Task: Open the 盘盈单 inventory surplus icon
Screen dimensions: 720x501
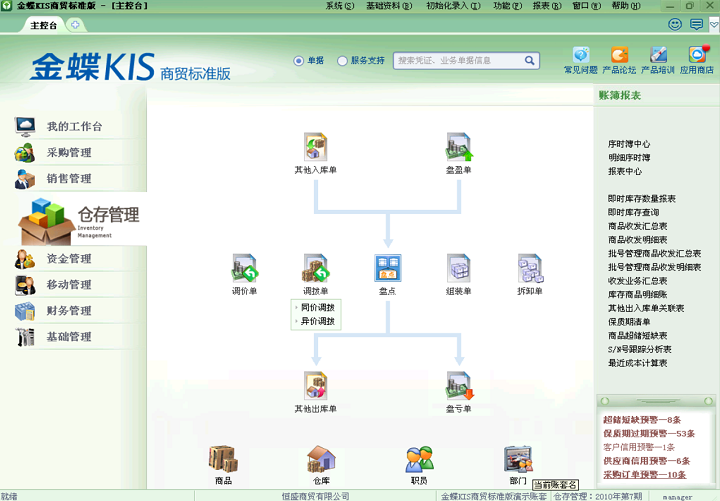Action: [458, 148]
